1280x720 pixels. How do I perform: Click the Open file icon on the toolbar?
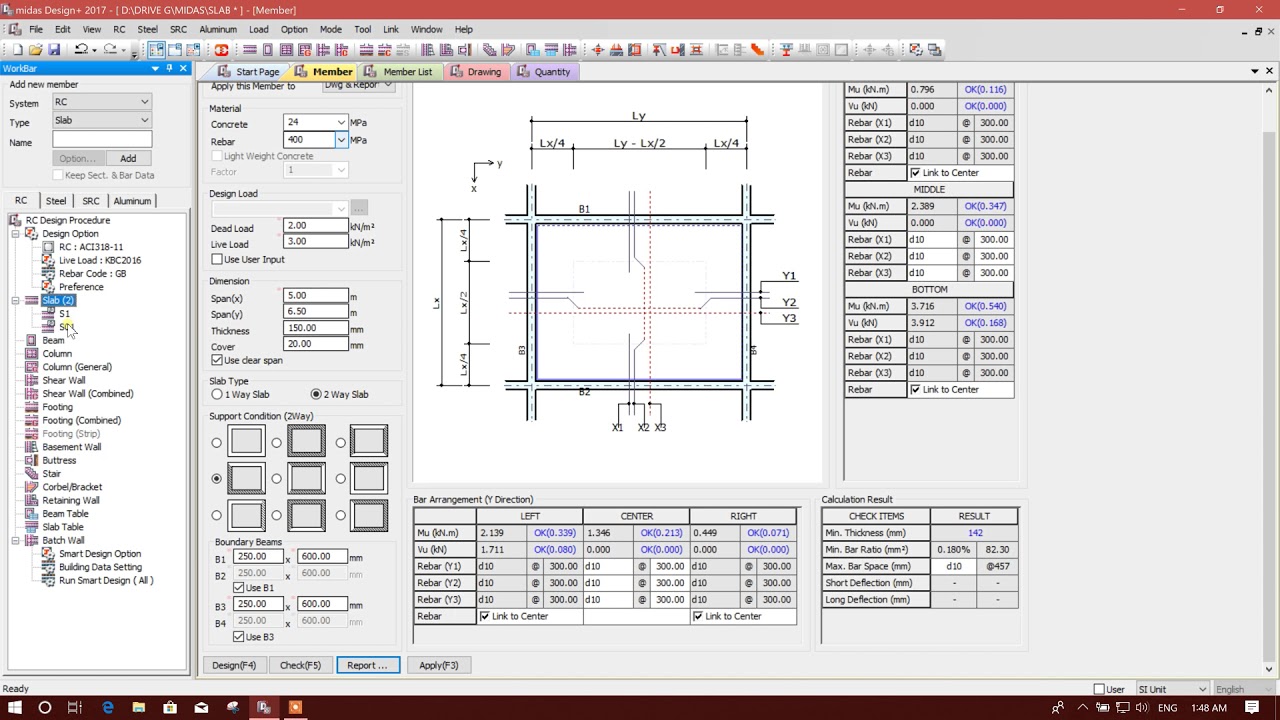pyautogui.click(x=38, y=50)
